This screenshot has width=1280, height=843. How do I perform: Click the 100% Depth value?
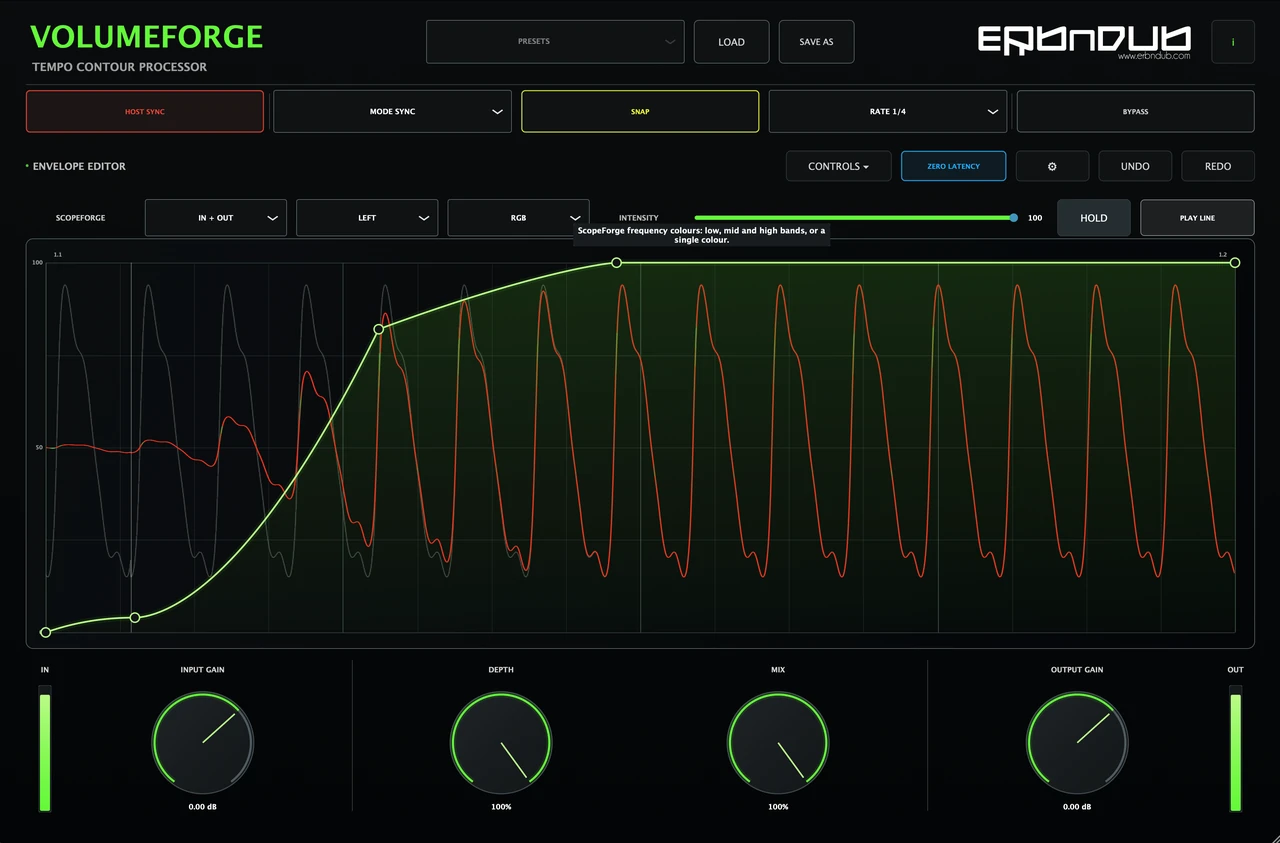(501, 807)
